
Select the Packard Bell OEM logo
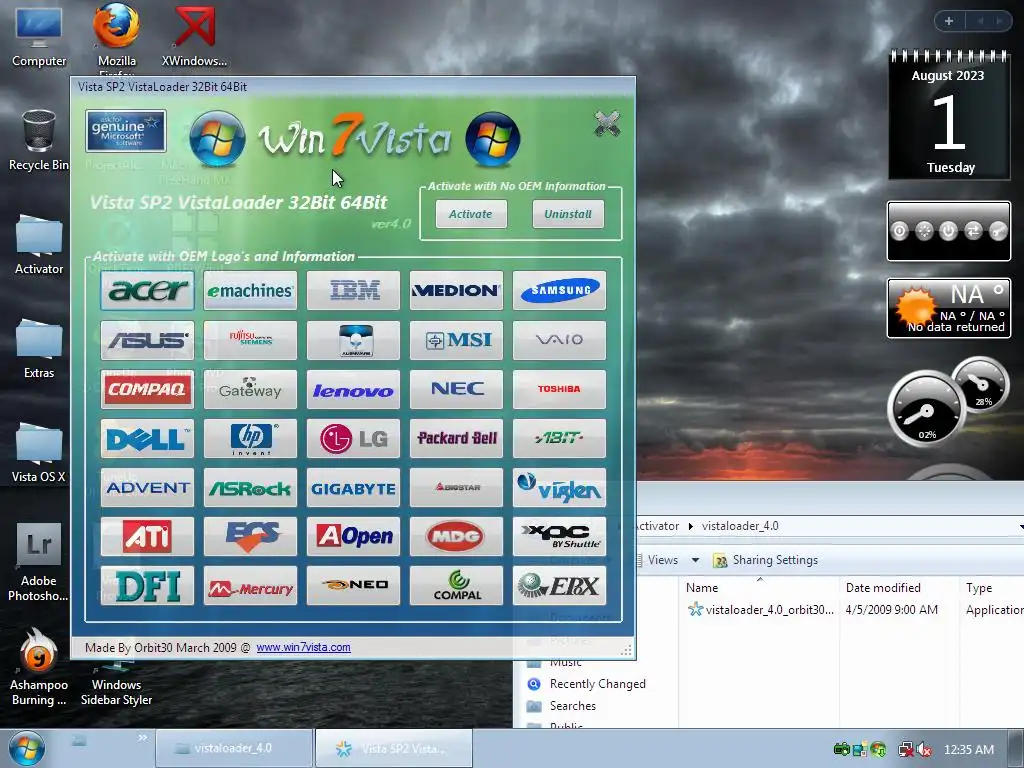pyautogui.click(x=456, y=438)
